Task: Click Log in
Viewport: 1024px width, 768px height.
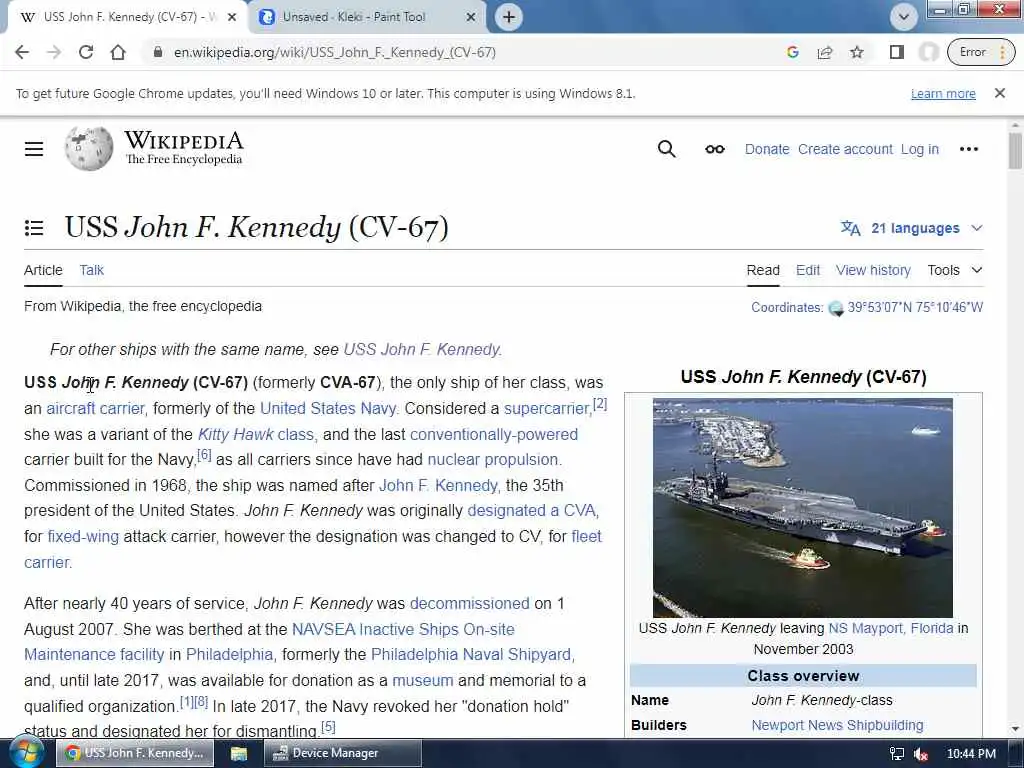Action: [x=920, y=150]
